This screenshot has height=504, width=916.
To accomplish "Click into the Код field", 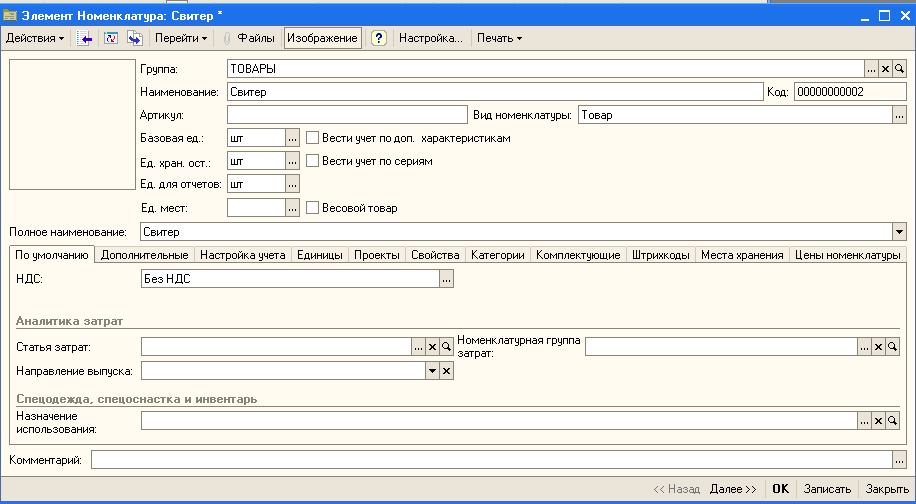I will pyautogui.click(x=850, y=92).
